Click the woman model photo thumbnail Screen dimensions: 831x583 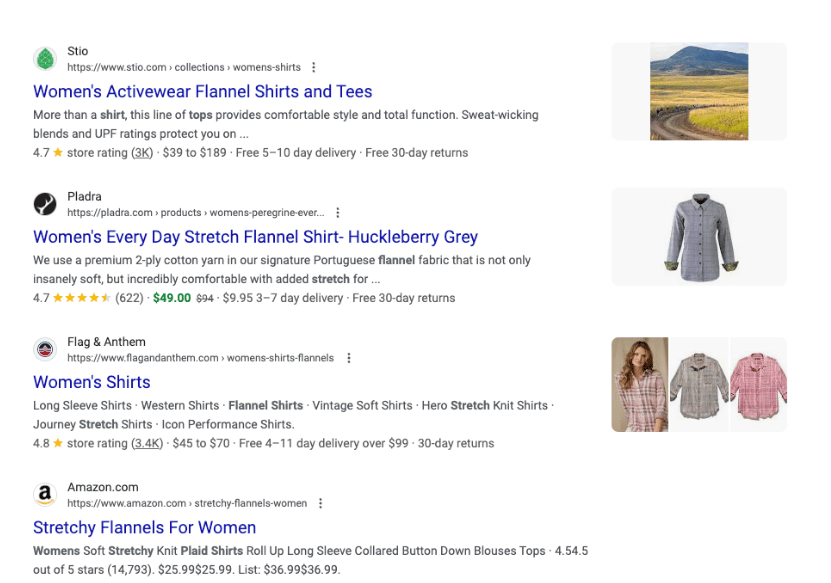(x=639, y=384)
